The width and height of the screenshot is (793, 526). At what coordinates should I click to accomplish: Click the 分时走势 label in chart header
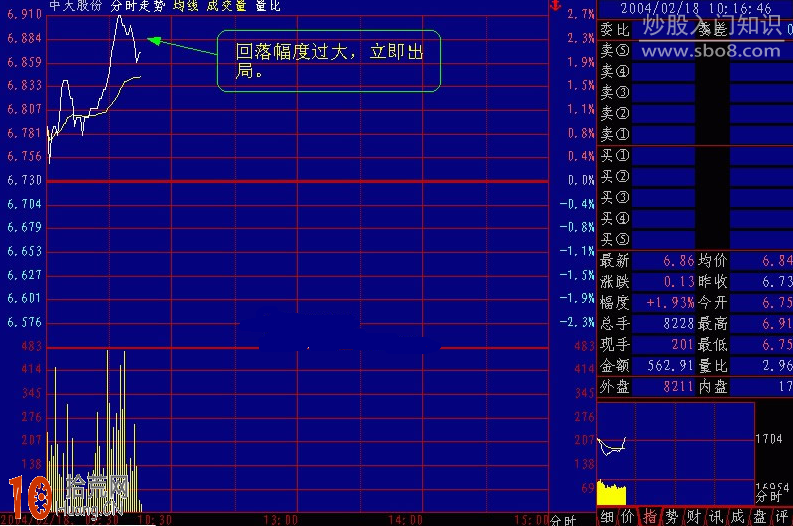tap(138, 6)
